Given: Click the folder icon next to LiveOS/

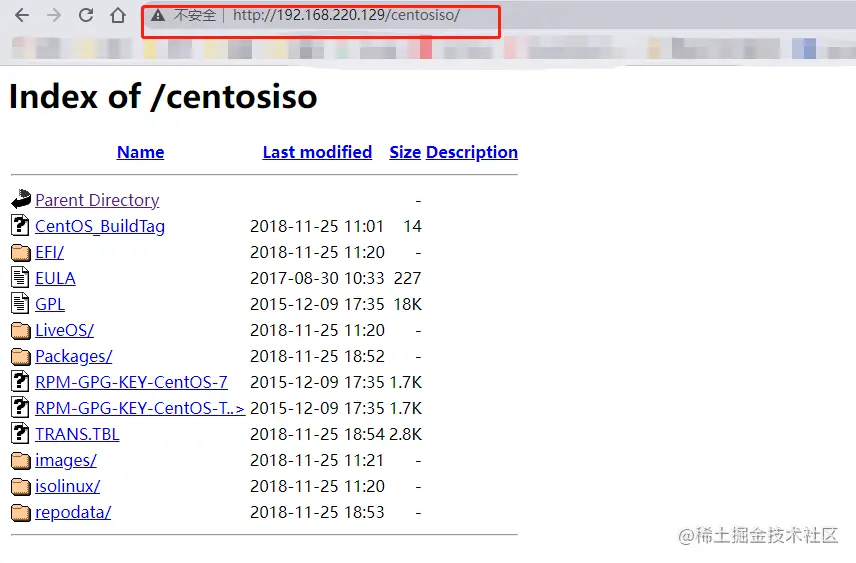Looking at the screenshot, I should click(21, 330).
